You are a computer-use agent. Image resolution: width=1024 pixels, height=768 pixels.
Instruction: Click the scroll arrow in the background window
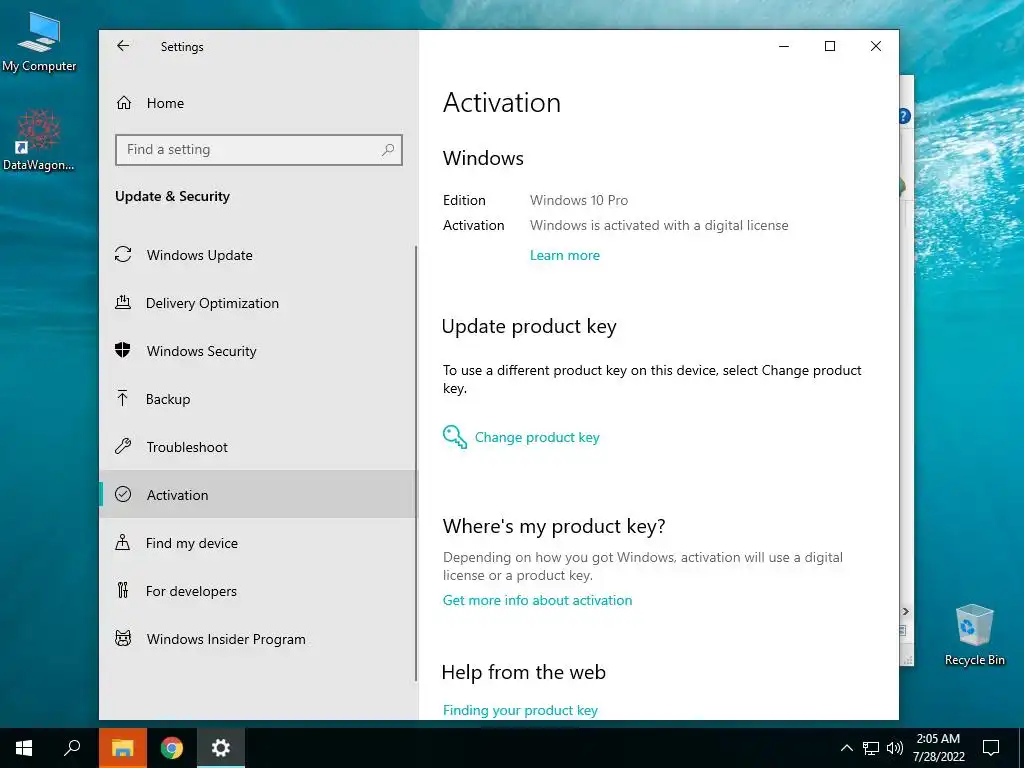(906, 611)
